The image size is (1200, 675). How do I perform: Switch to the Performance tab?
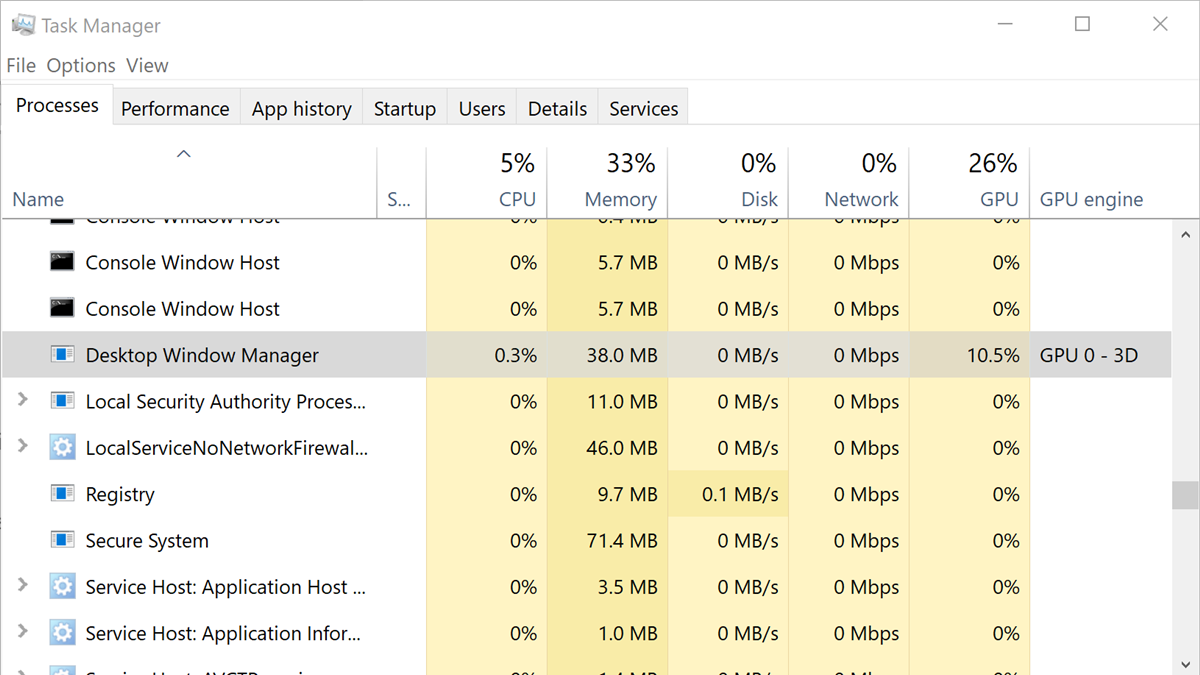(175, 108)
